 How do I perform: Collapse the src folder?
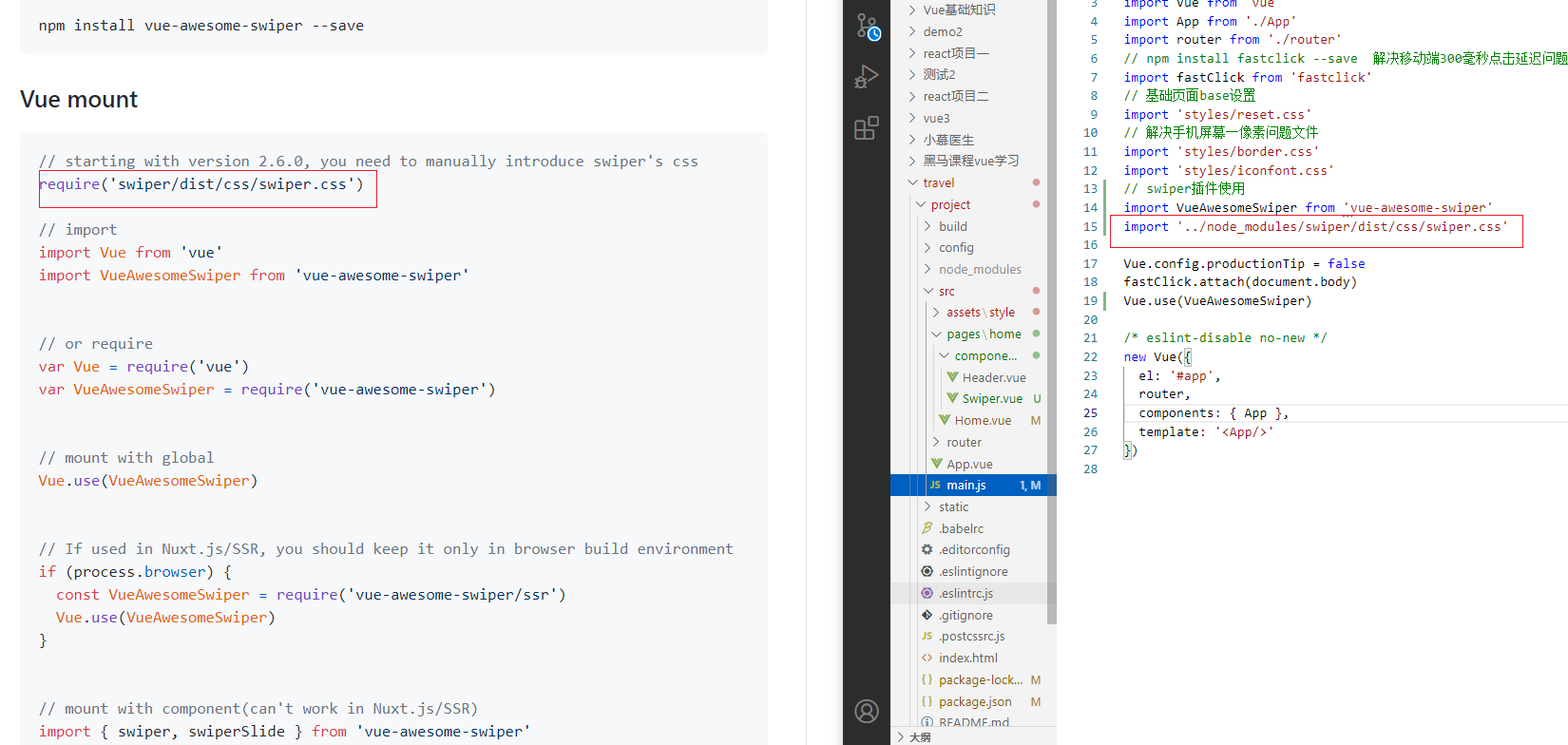(x=927, y=291)
